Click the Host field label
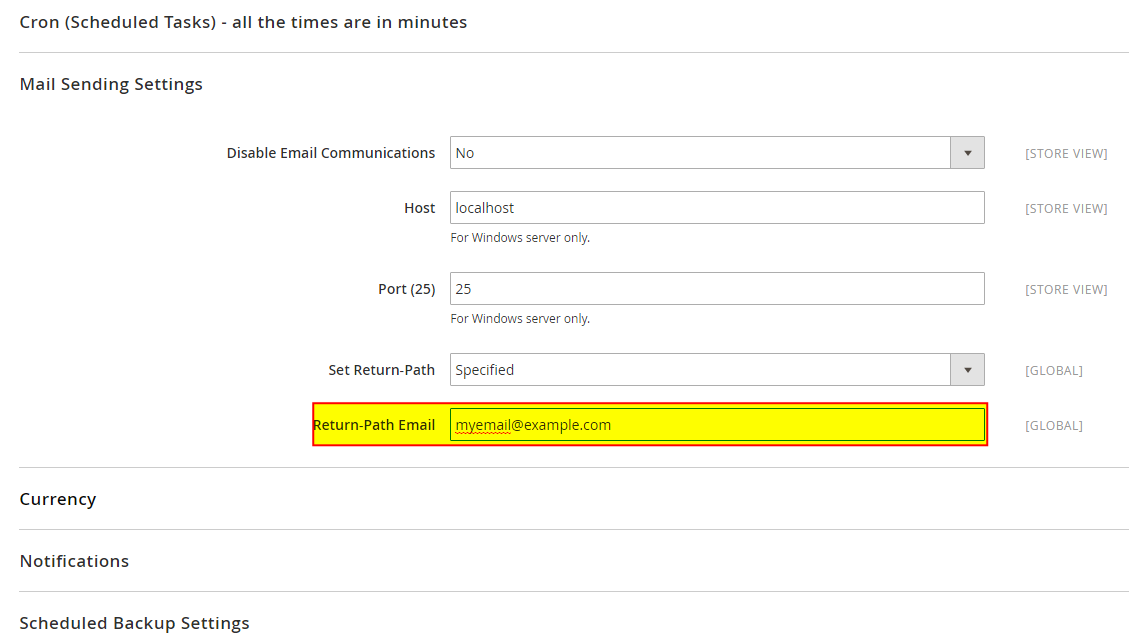This screenshot has height=639, width=1129. click(419, 208)
